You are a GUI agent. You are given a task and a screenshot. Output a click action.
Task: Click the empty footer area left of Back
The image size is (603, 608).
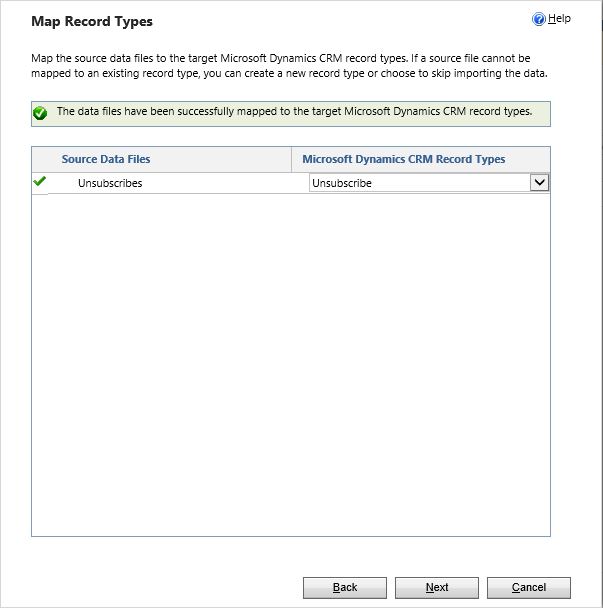(150, 587)
